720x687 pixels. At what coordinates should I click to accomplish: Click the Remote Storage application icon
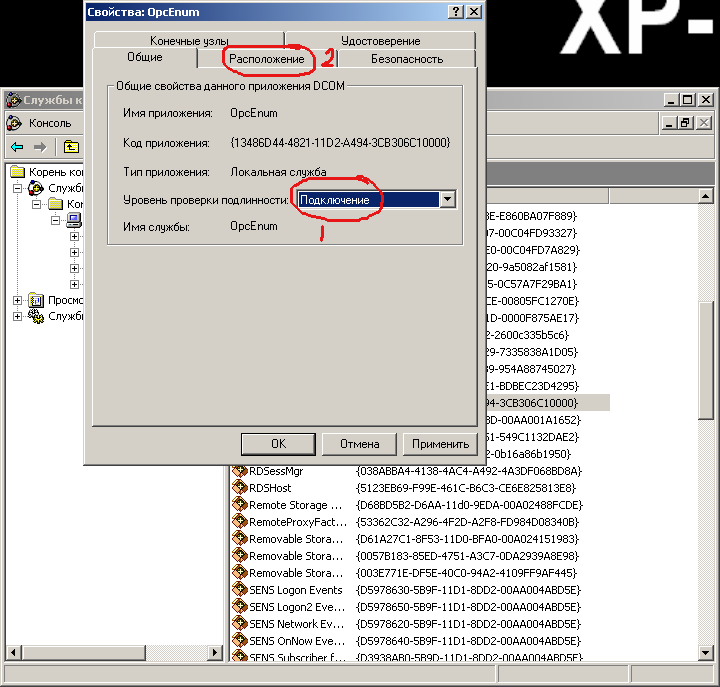(x=240, y=505)
